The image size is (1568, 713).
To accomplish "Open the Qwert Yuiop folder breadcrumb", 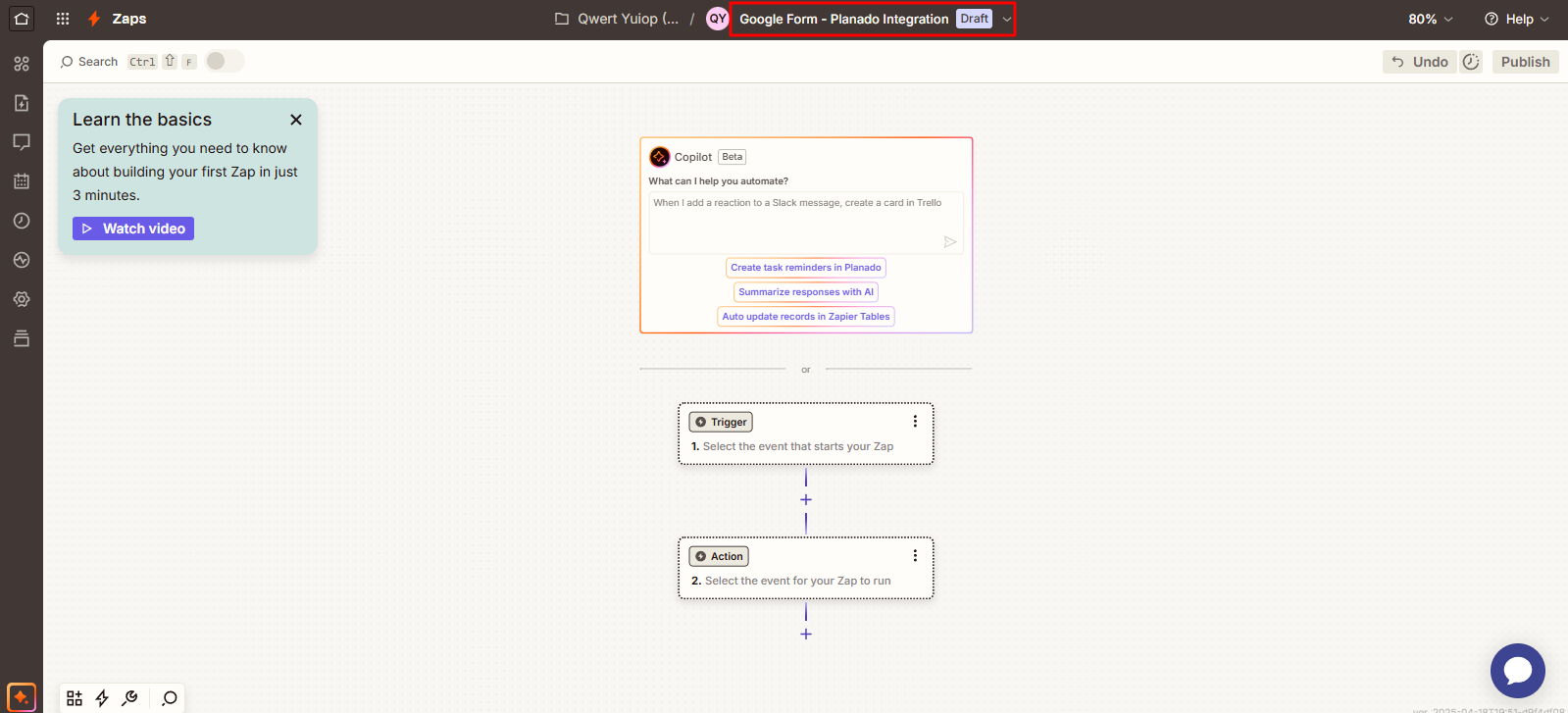I will [617, 19].
